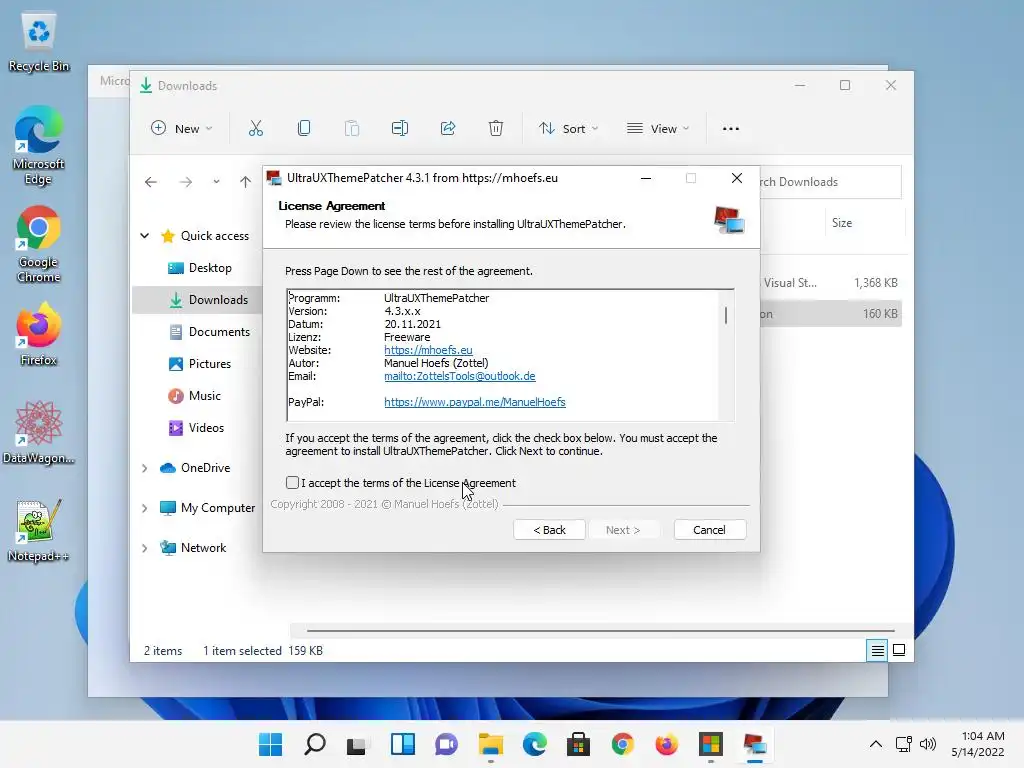Open Task View on taskbar
1024x768 pixels.
point(357,744)
